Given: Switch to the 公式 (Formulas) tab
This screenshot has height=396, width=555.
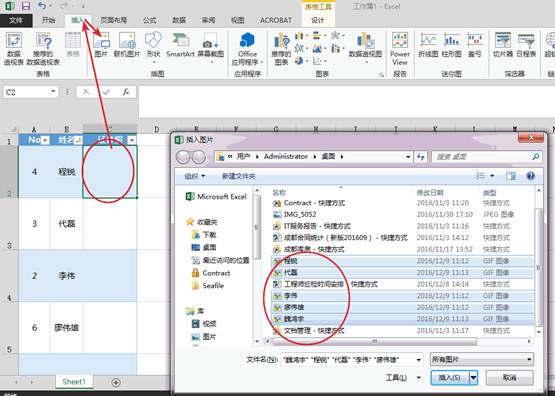Looking at the screenshot, I should click(149, 20).
